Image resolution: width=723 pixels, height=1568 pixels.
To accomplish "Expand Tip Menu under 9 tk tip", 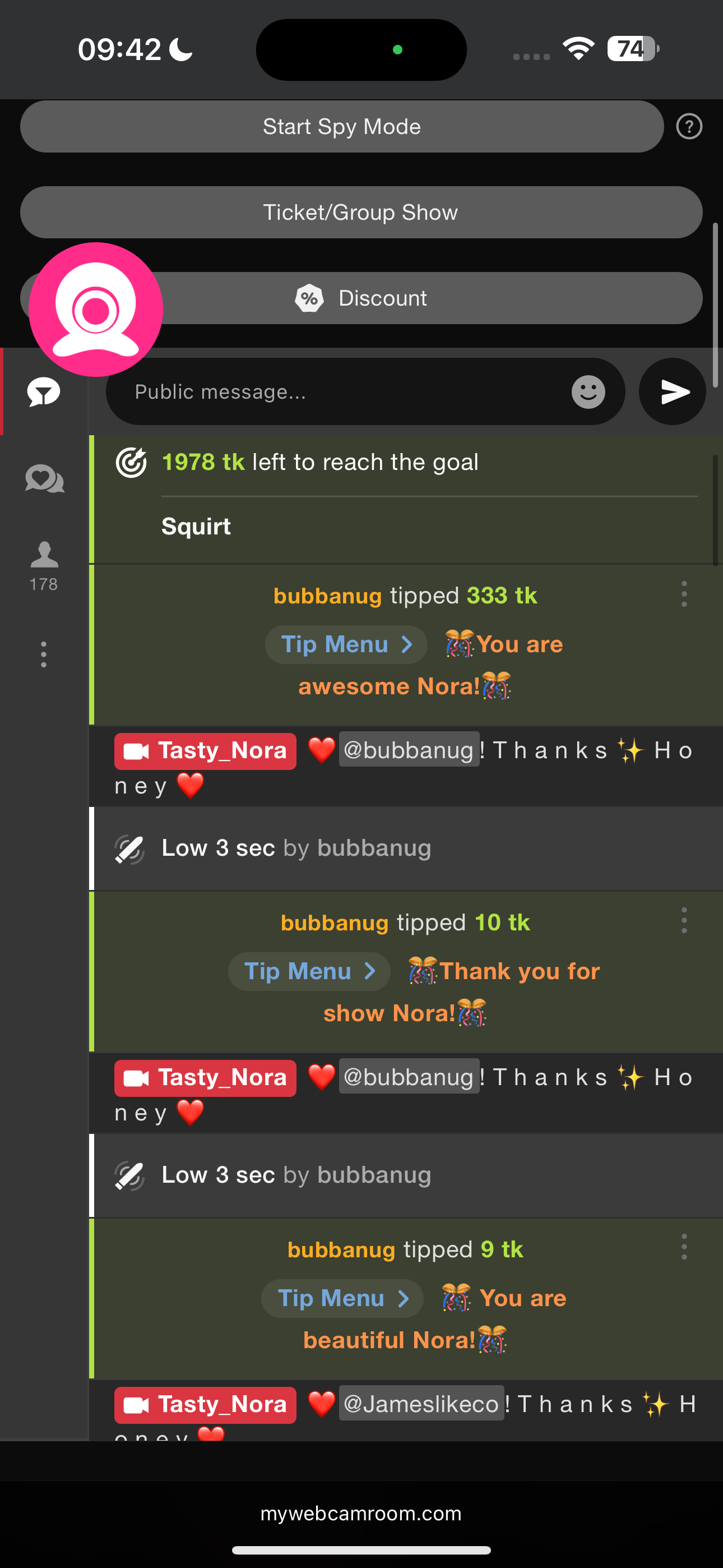I will [342, 1298].
